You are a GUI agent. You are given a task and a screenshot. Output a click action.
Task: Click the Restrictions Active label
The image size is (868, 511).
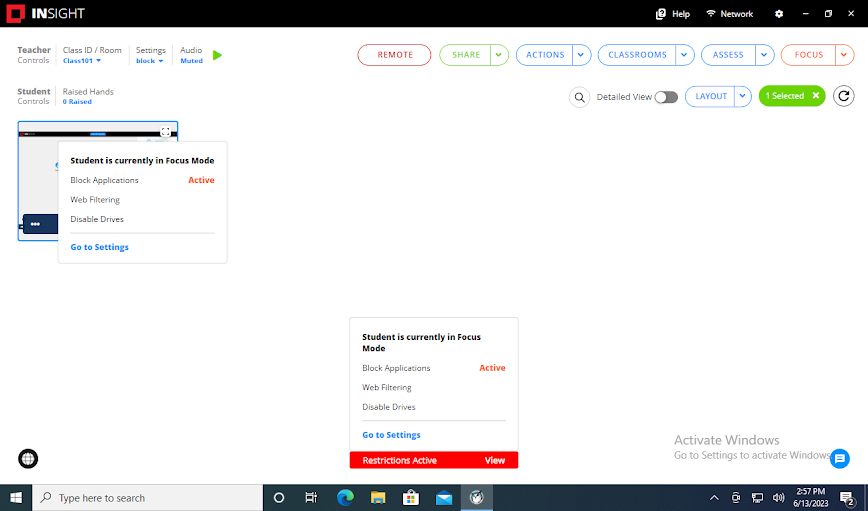click(400, 460)
